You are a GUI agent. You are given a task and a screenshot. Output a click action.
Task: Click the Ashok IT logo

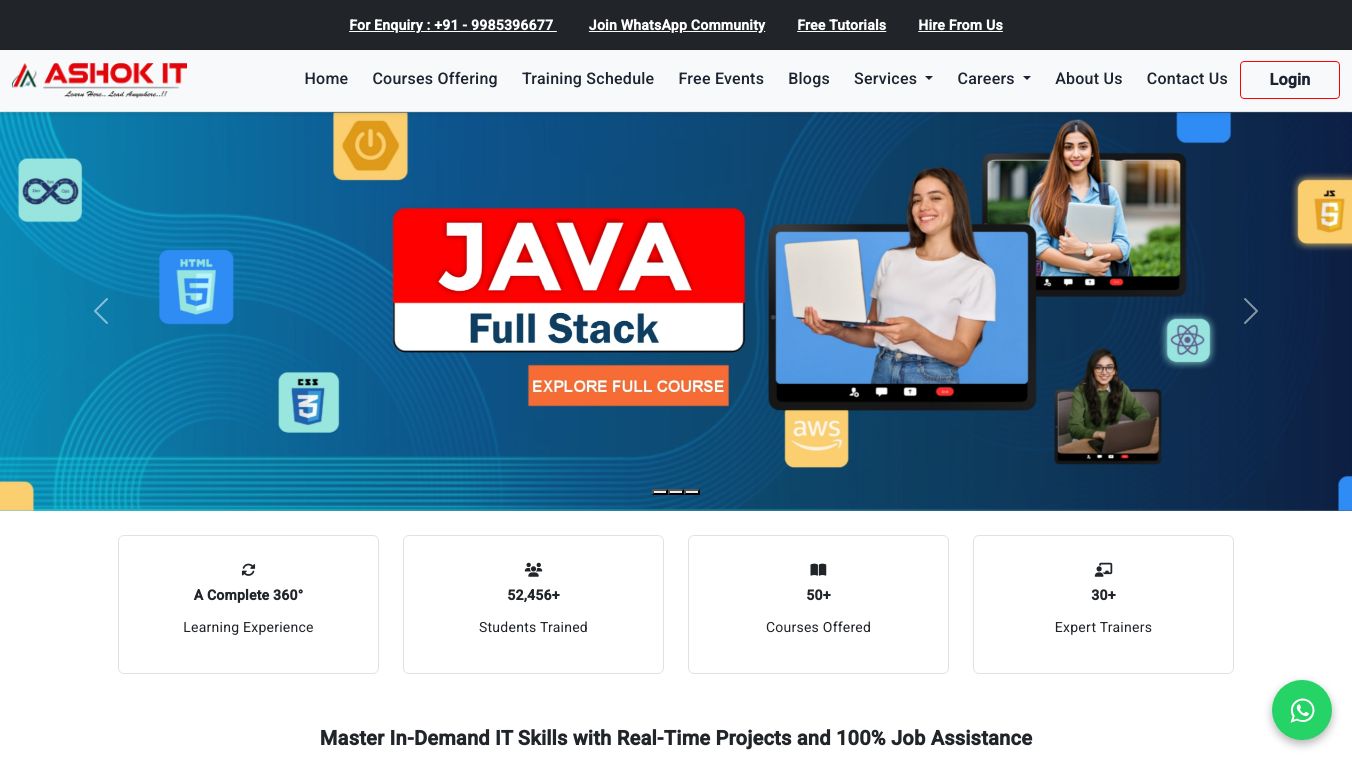coord(100,80)
